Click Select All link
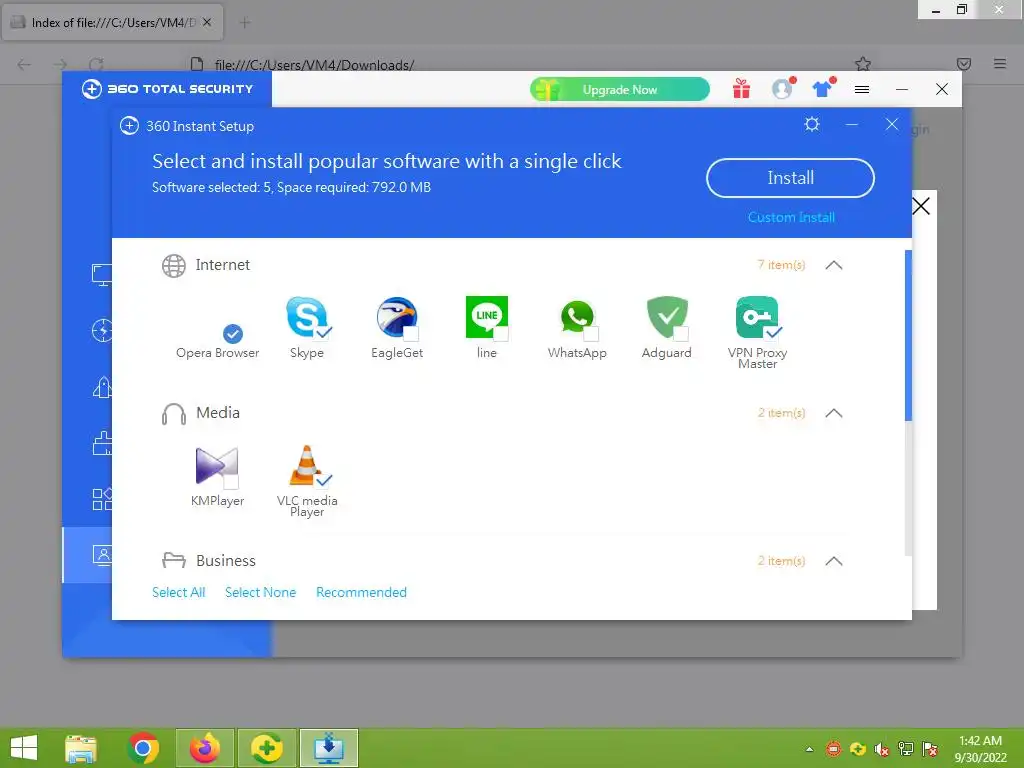 (x=178, y=592)
